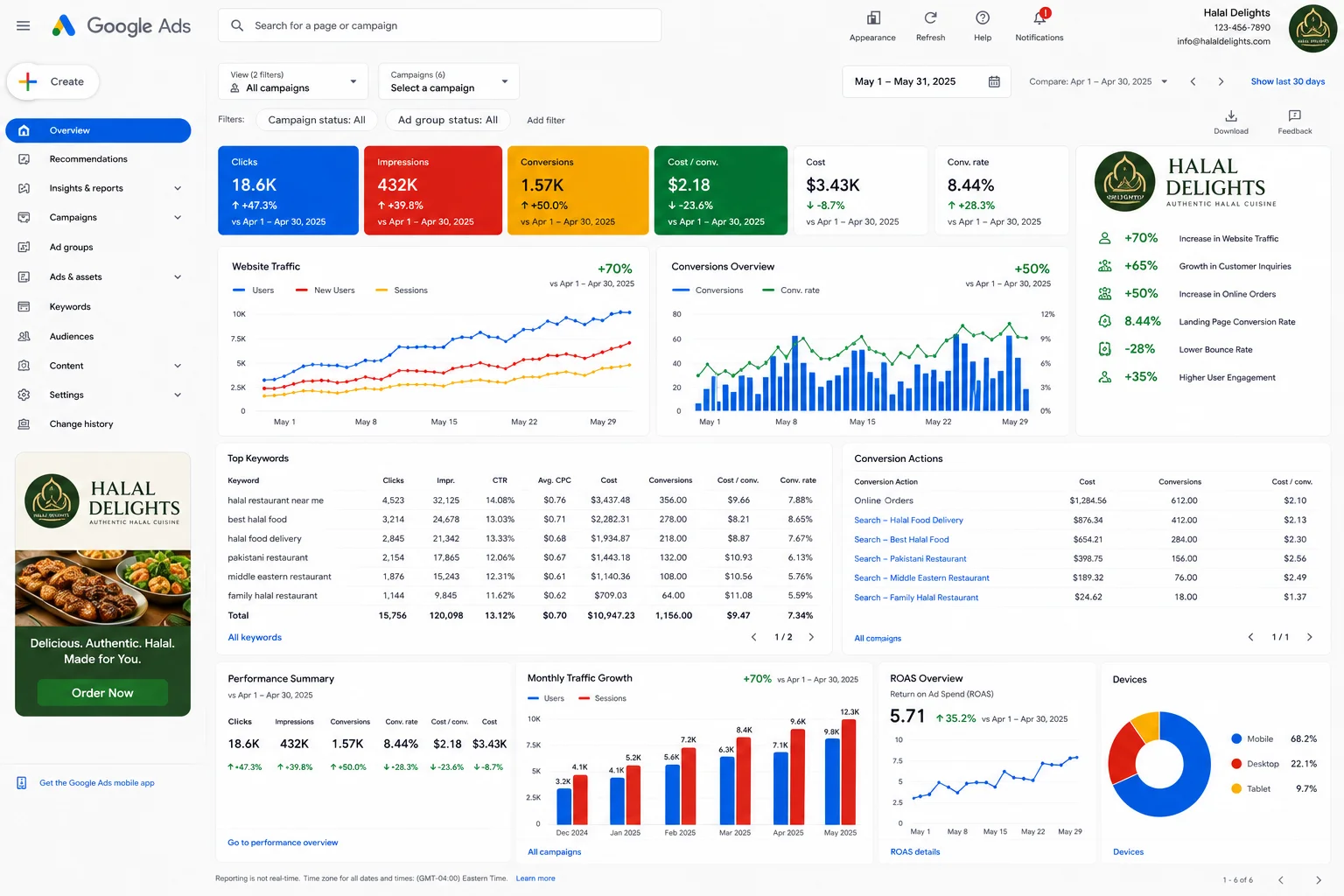Click the Campaign status: All filter chip
This screenshot has height=896, width=1344.
[317, 120]
